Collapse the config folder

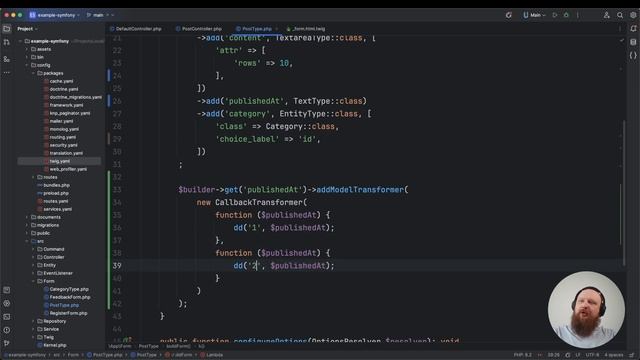pyautogui.click(x=27, y=65)
